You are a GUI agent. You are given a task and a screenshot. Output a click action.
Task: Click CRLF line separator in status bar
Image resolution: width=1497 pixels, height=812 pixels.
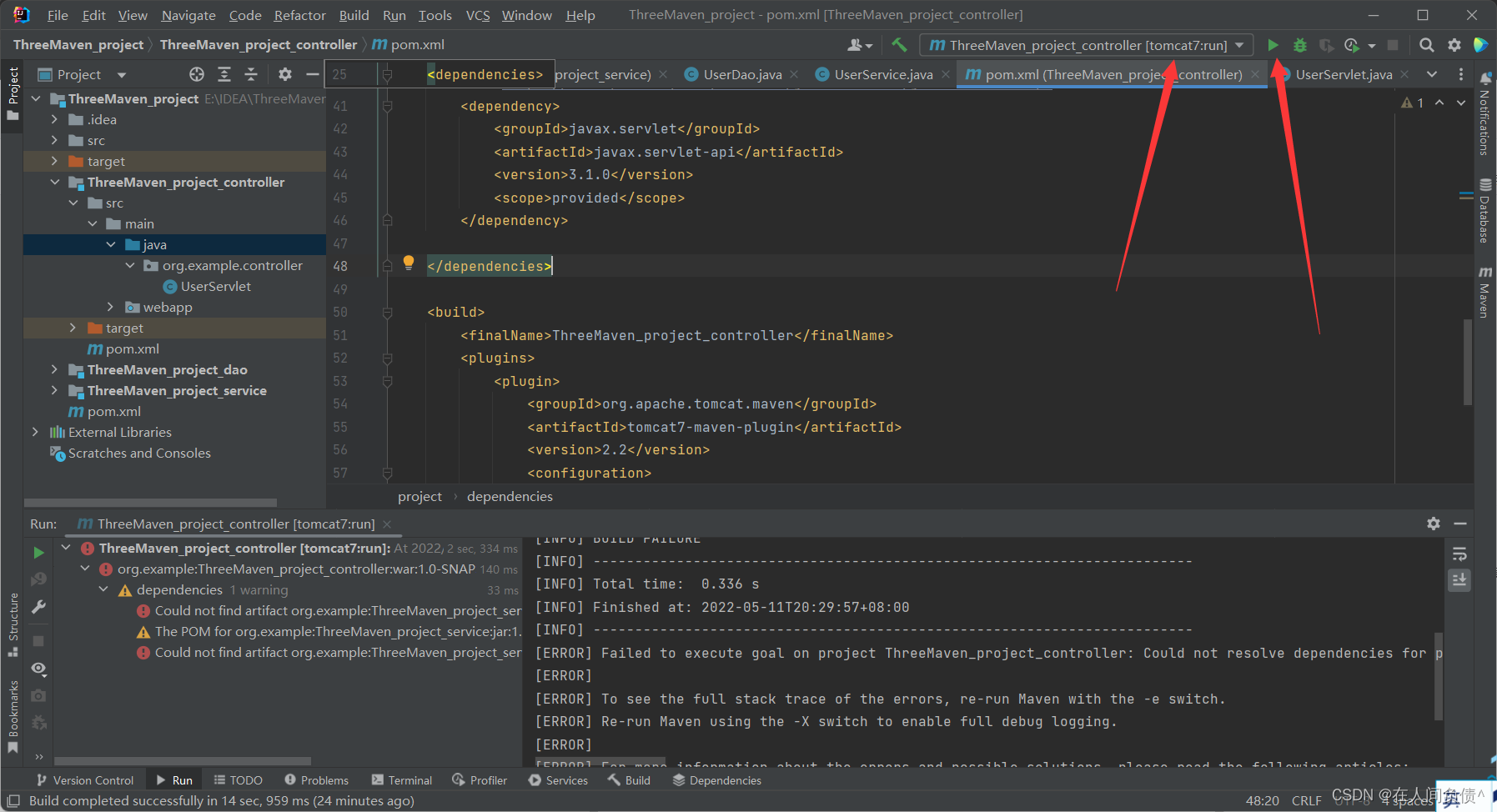click(x=1306, y=800)
